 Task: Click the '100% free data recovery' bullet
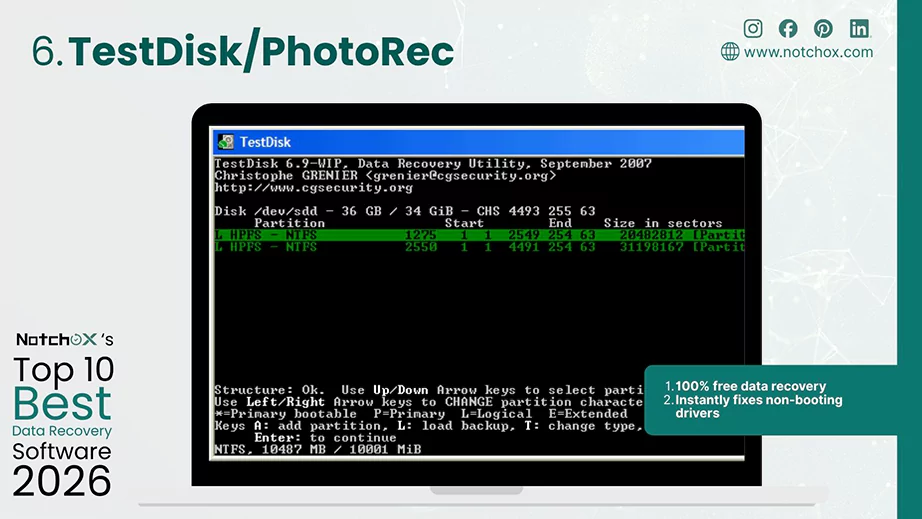click(x=750, y=386)
